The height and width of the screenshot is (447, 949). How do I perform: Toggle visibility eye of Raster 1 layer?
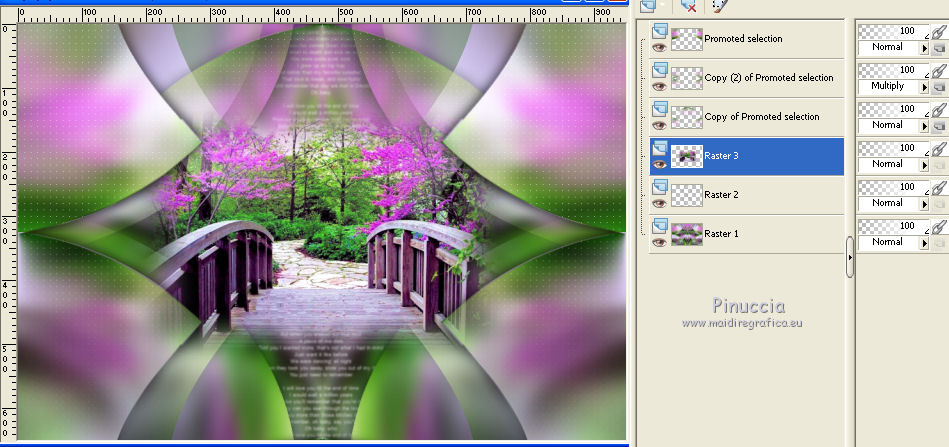tap(659, 243)
